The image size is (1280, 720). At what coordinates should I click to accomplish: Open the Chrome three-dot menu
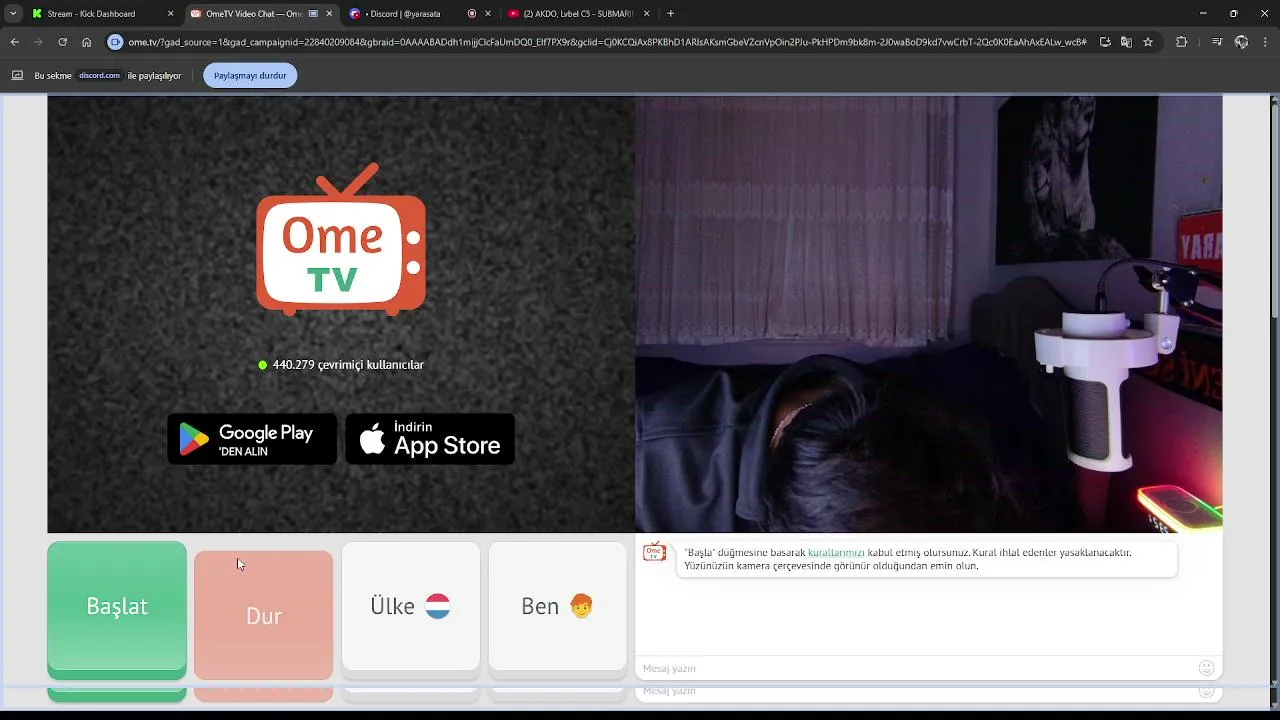click(x=1265, y=42)
